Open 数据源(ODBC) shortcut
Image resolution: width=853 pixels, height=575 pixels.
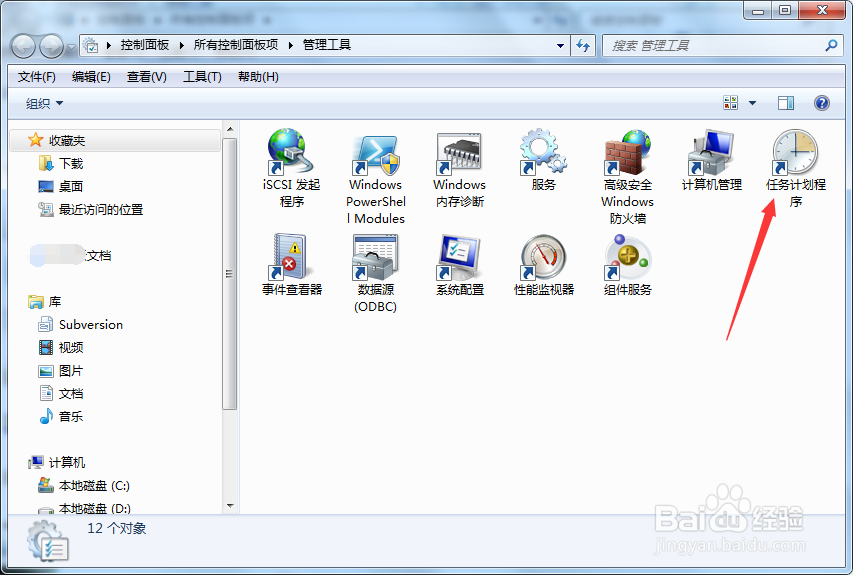click(376, 273)
